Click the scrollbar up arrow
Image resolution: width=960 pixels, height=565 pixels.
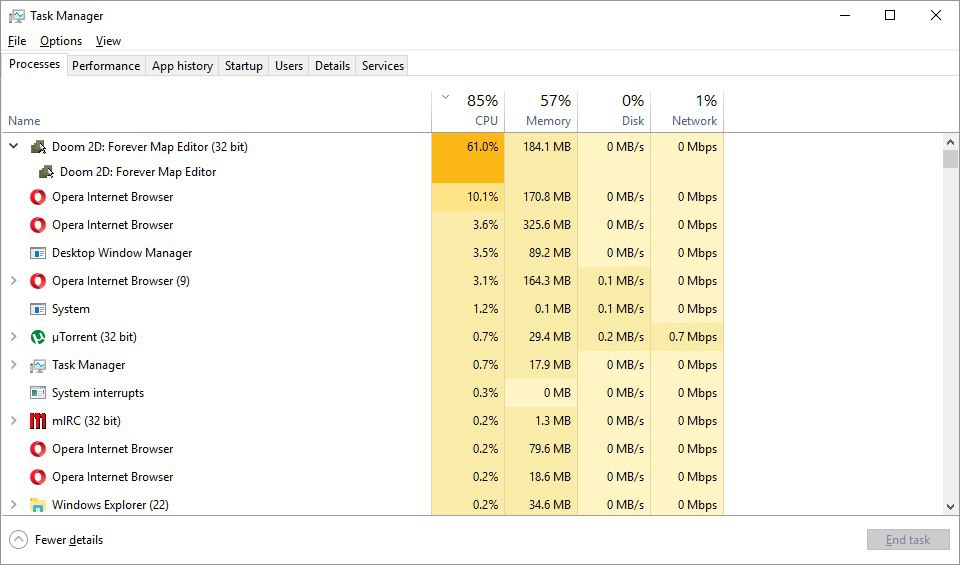coord(950,142)
